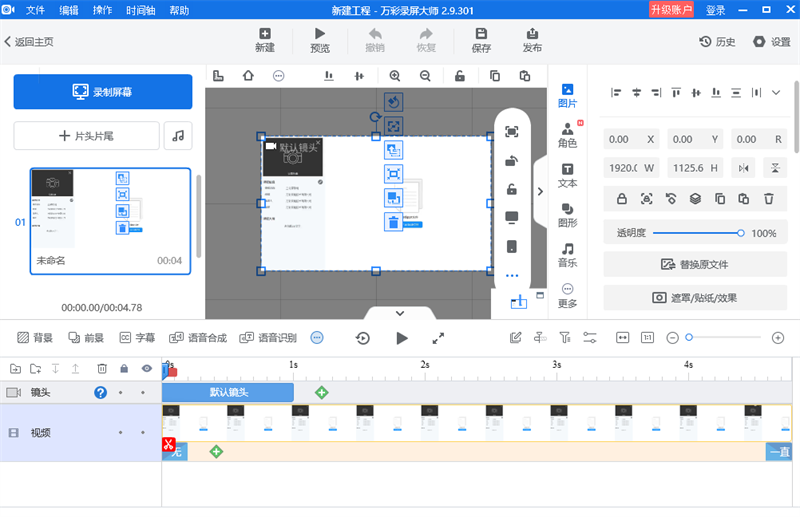Open the 编辑 menu
Screen dimensions: 800x517
coord(68,10)
